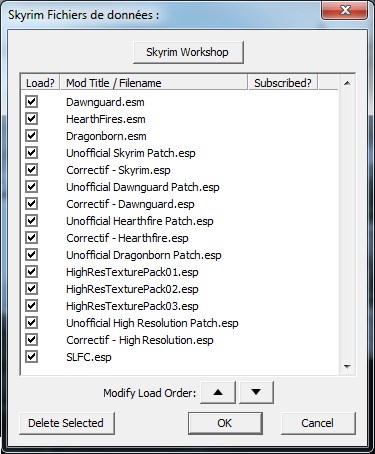
Task: Move selected mod down in load order
Action: pyautogui.click(x=256, y=392)
